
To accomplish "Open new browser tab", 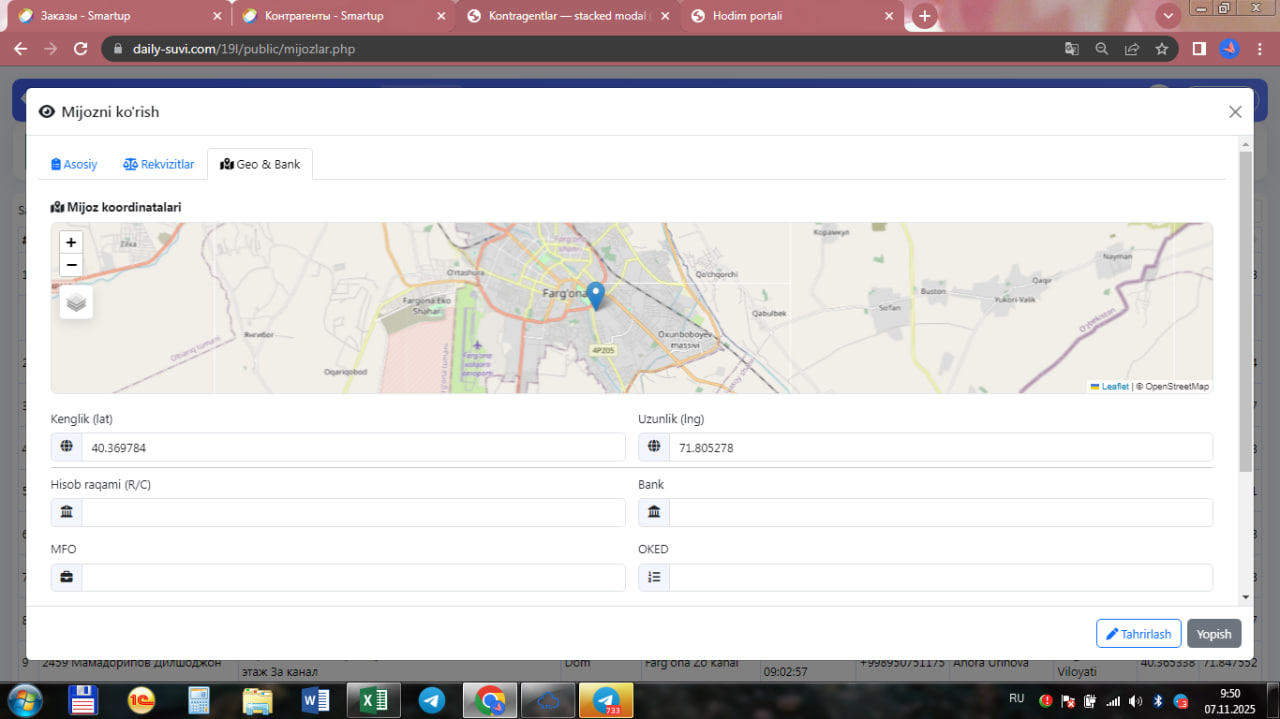I will coord(925,16).
